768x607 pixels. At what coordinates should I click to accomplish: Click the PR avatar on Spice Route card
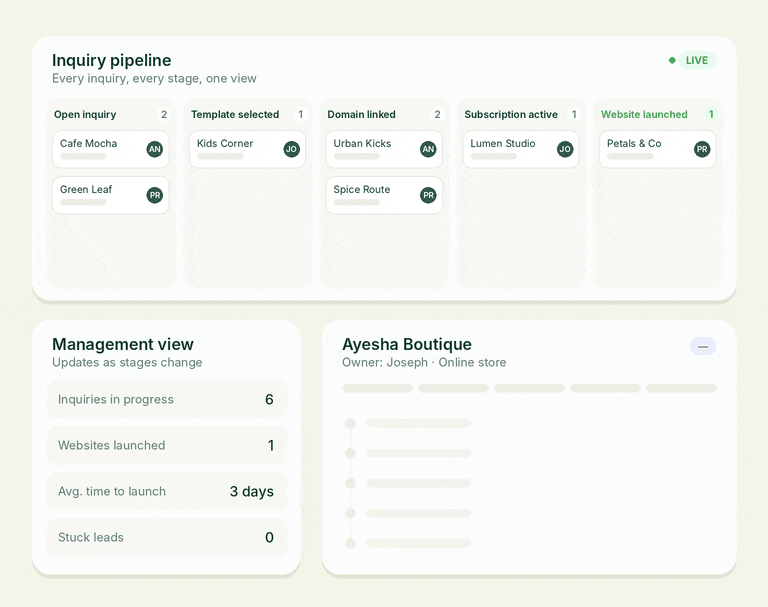tap(428, 195)
